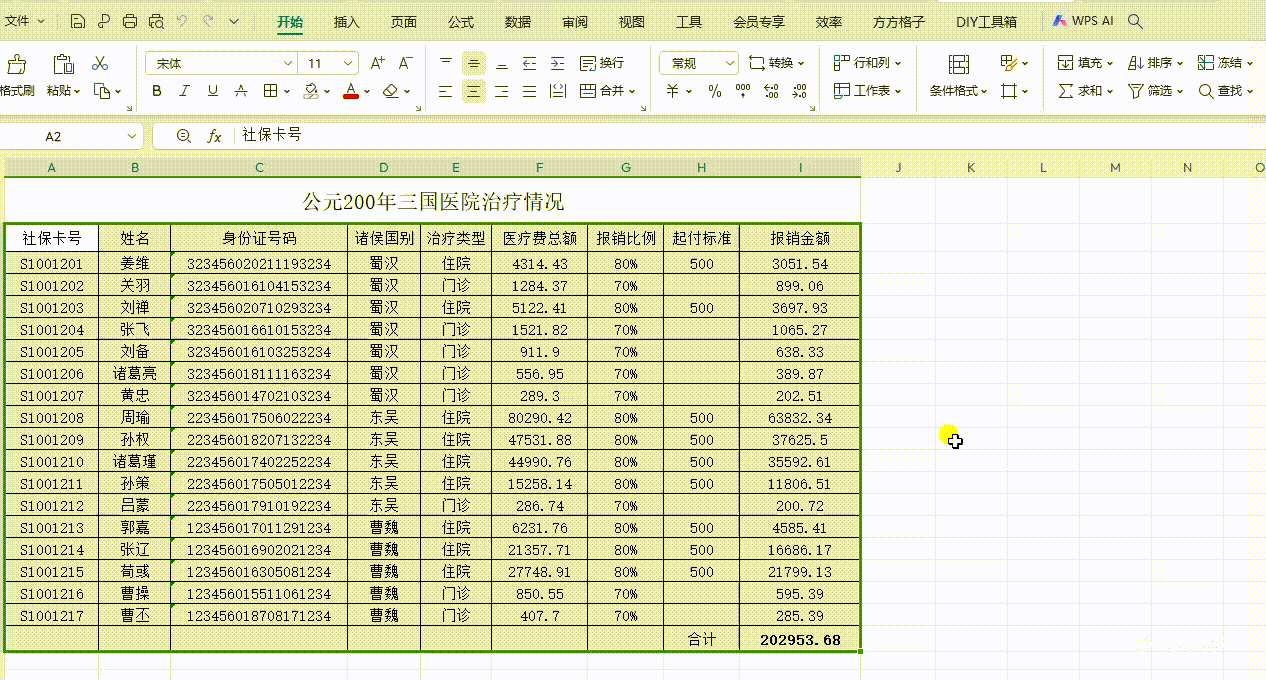Click the AutoSum (求和) button
Image resolution: width=1266 pixels, height=680 pixels.
[x=1085, y=91]
